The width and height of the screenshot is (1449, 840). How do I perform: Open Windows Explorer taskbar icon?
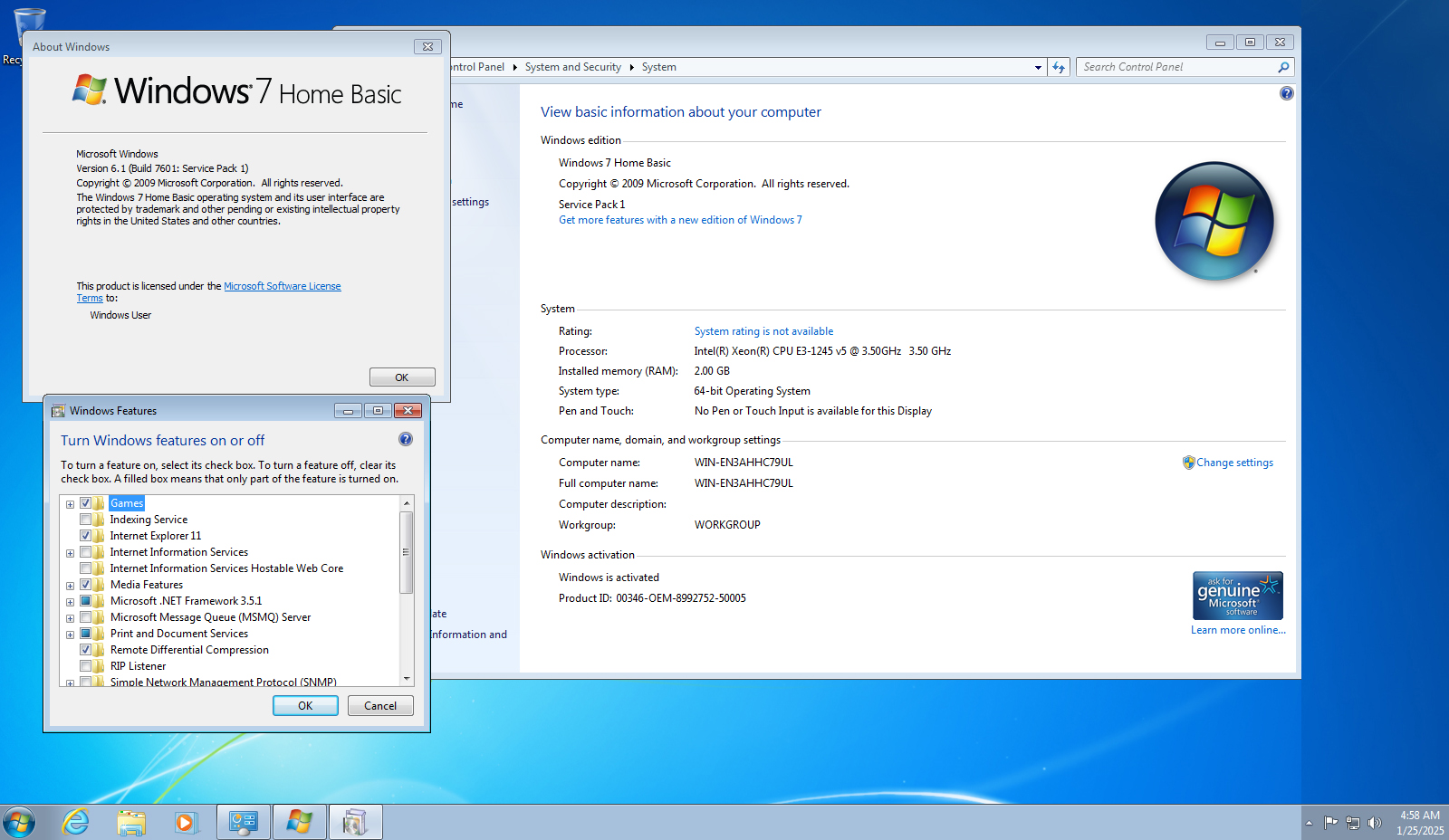coord(131,822)
